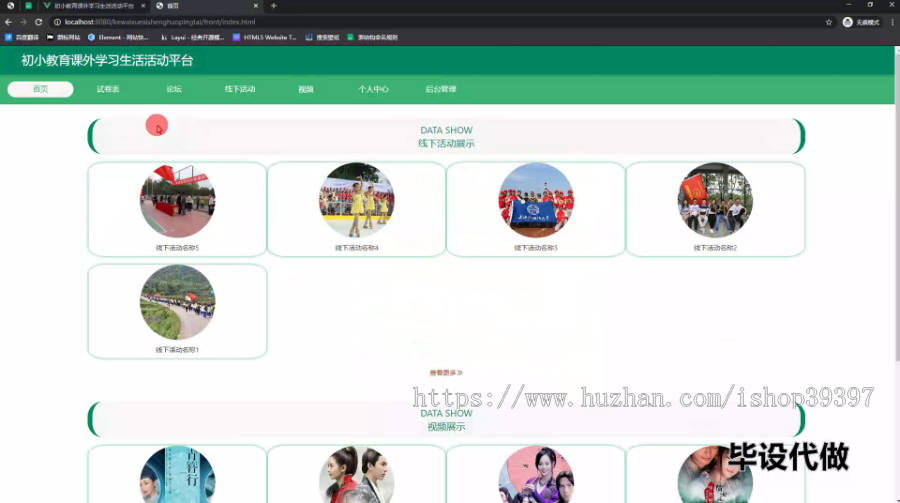Open the HTML5 Website T... bookmark
The width and height of the screenshot is (900, 503).
tap(265, 37)
